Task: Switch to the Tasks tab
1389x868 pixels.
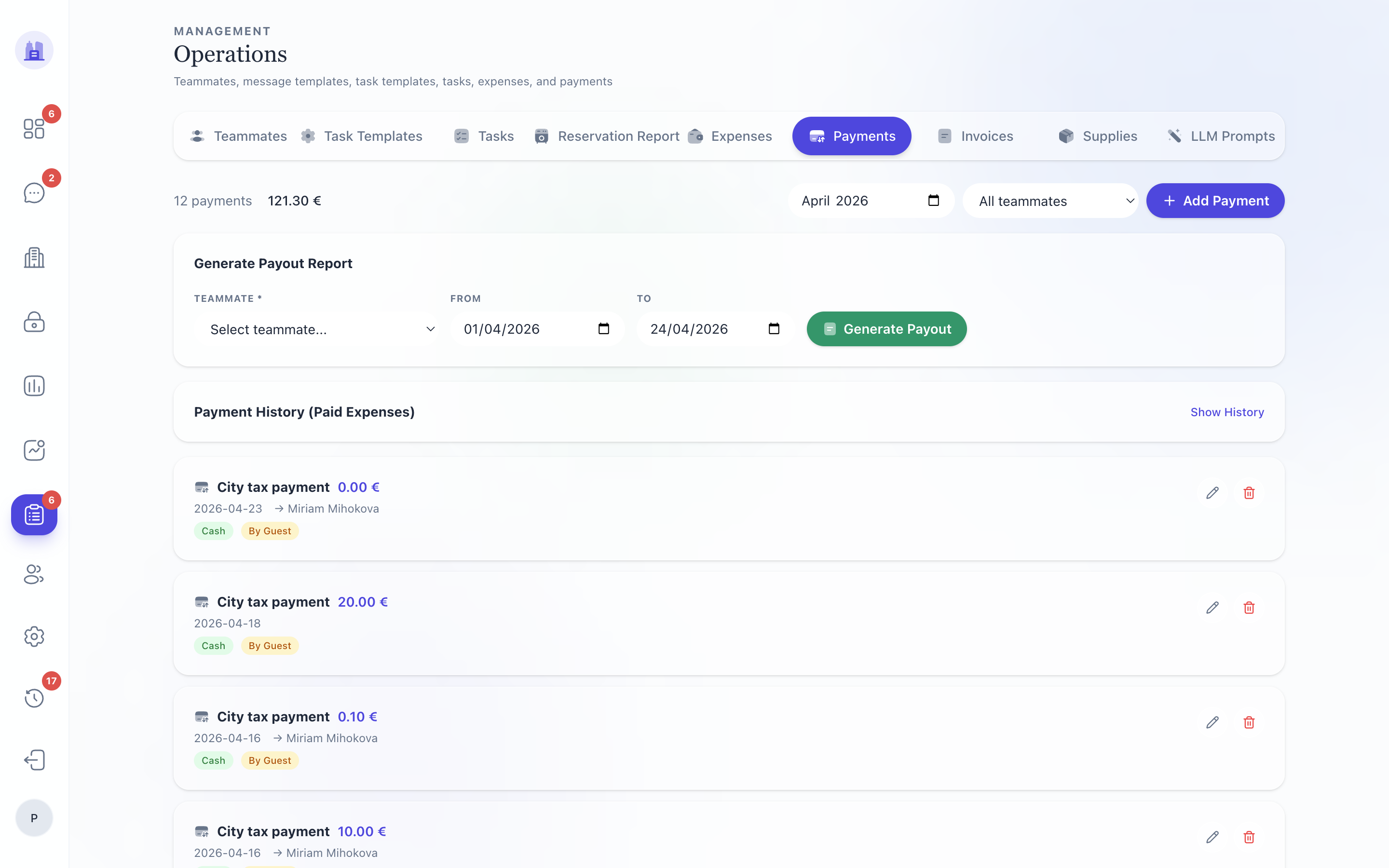Action: (x=484, y=136)
